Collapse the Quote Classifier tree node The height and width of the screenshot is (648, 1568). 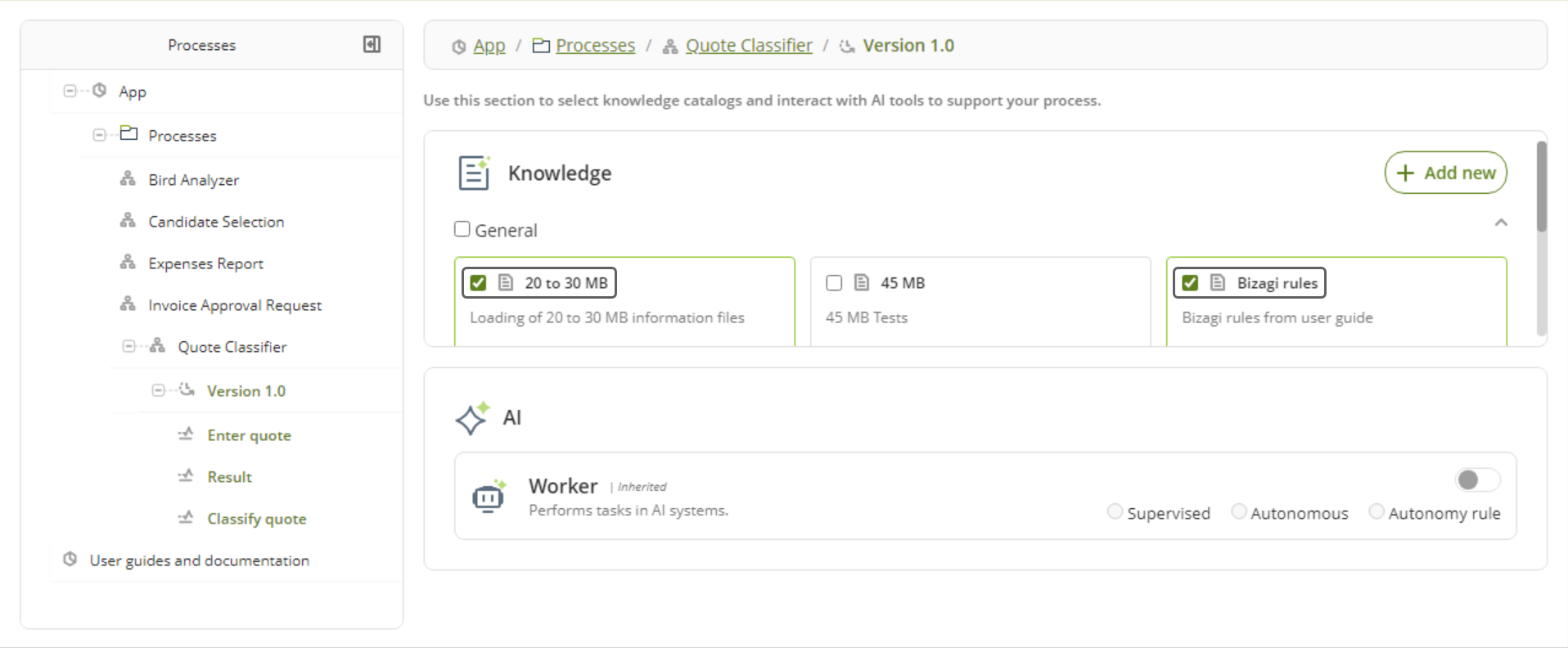coord(128,347)
